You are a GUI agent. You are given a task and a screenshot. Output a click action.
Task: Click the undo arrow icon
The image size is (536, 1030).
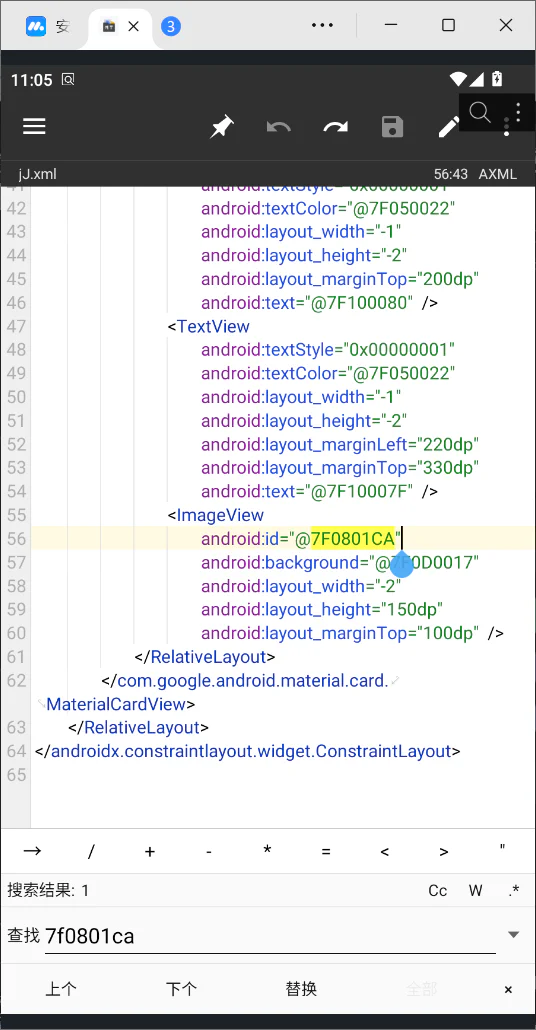click(279, 127)
